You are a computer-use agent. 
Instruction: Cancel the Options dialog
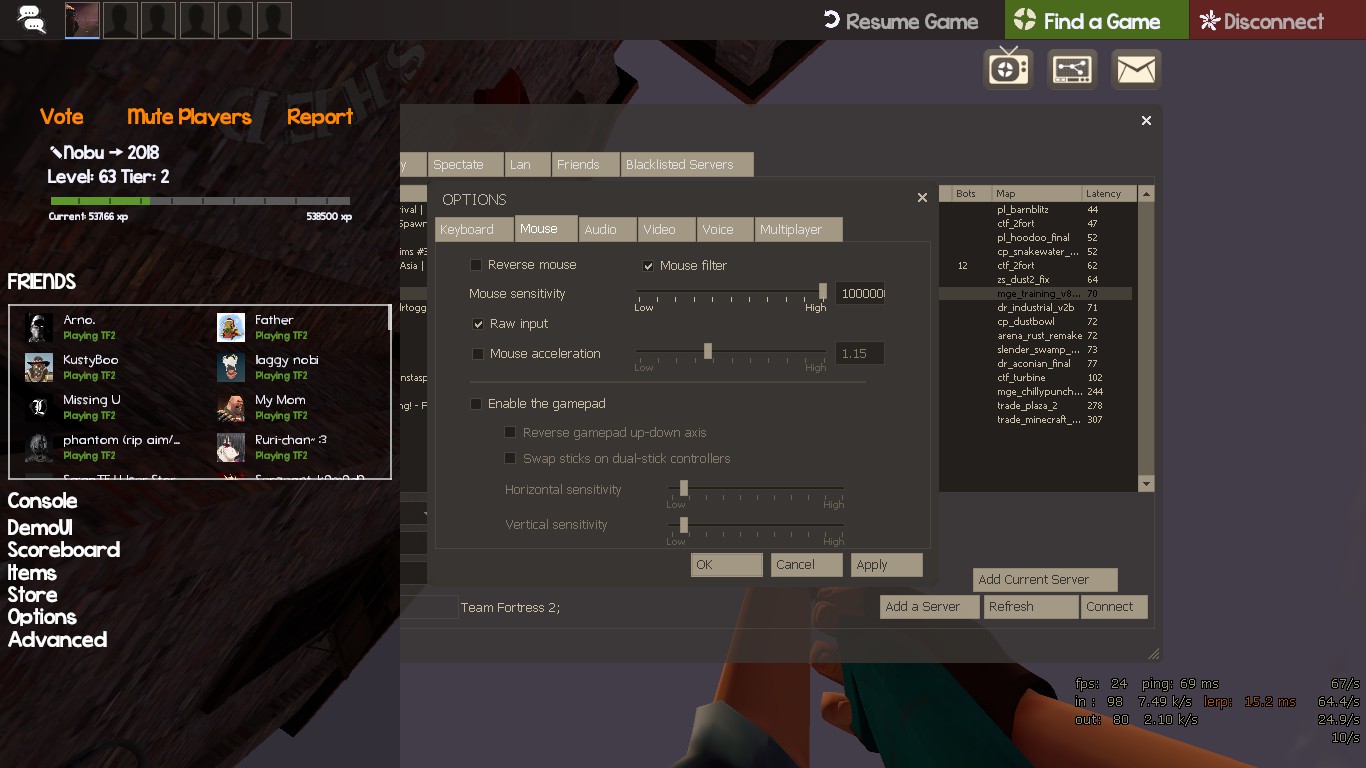click(x=807, y=565)
